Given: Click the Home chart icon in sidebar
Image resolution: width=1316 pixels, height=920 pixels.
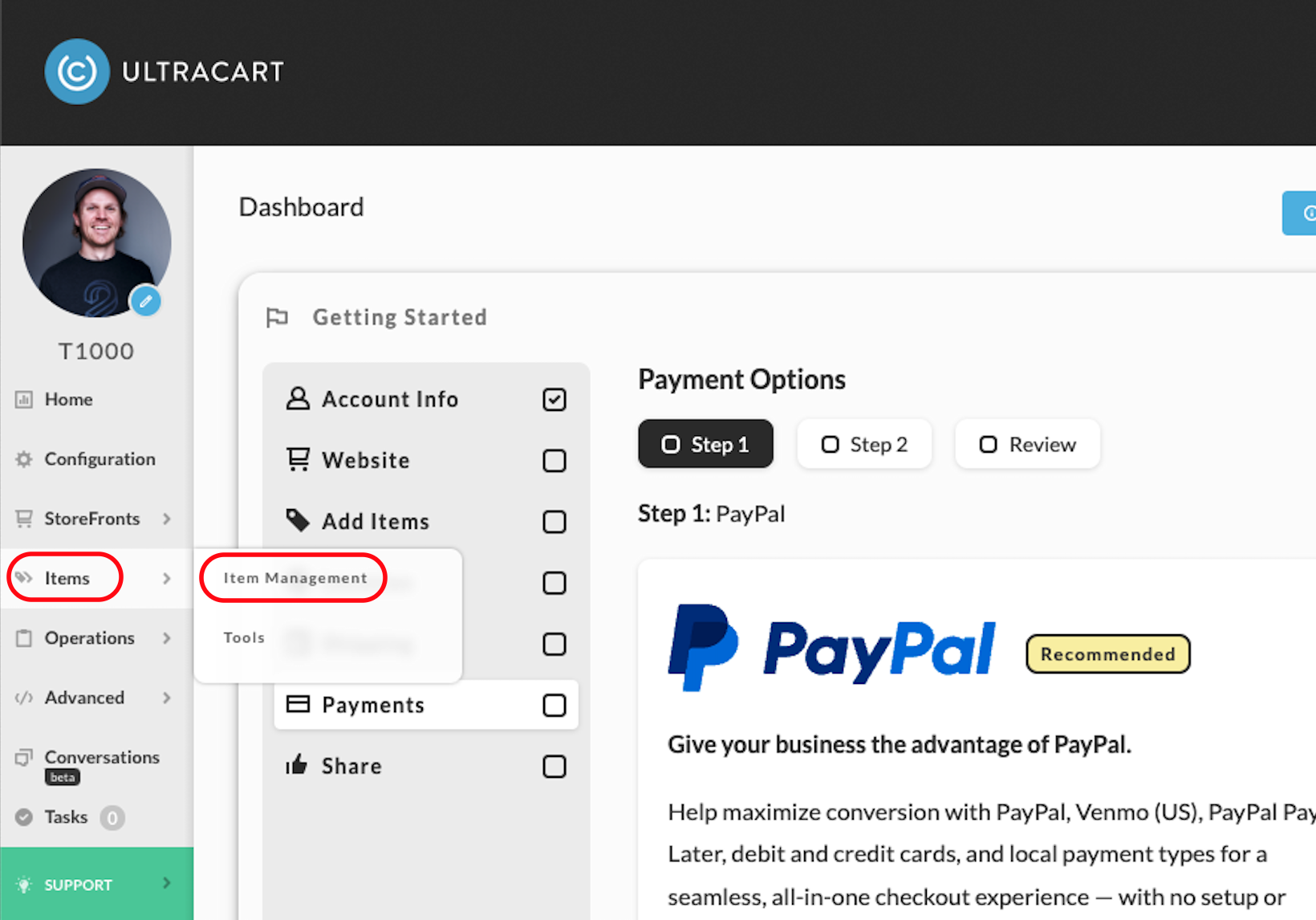Looking at the screenshot, I should coord(24,399).
